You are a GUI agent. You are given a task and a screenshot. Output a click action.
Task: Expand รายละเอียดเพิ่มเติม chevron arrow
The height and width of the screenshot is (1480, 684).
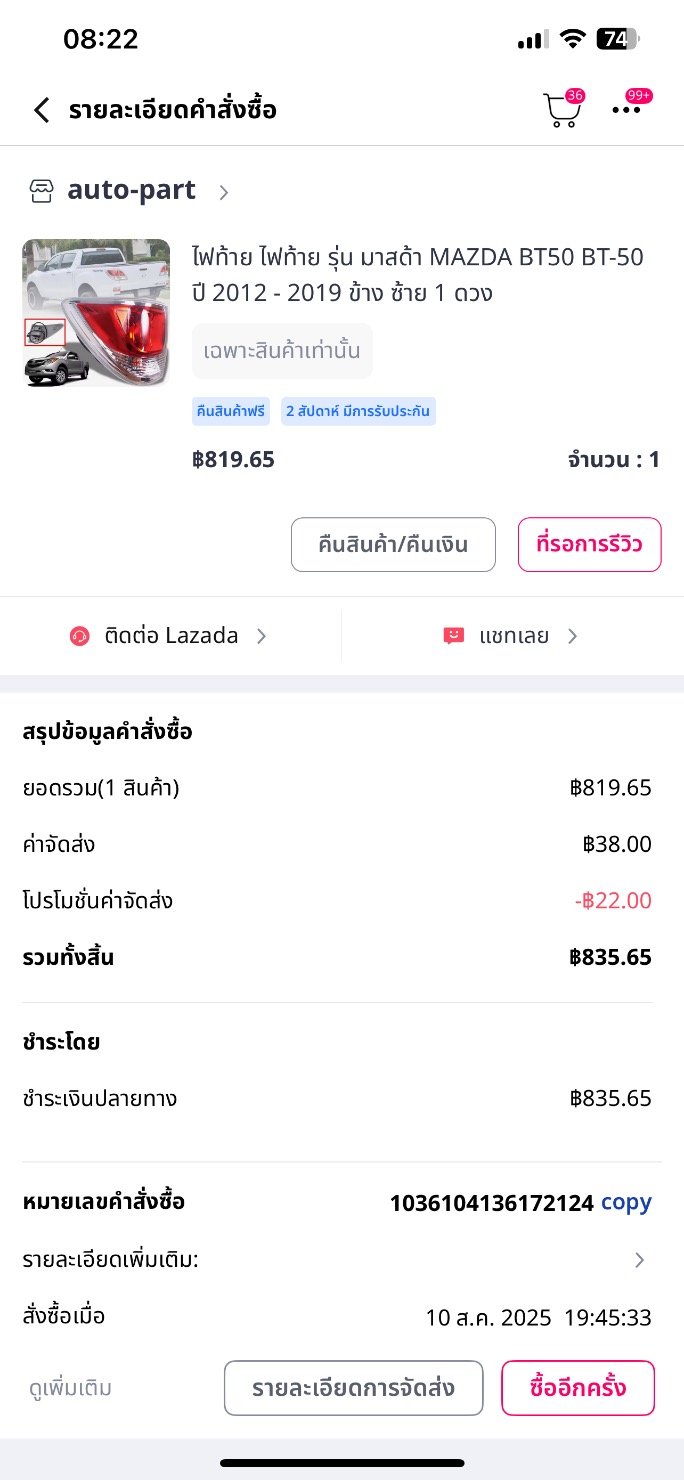(x=640, y=1260)
